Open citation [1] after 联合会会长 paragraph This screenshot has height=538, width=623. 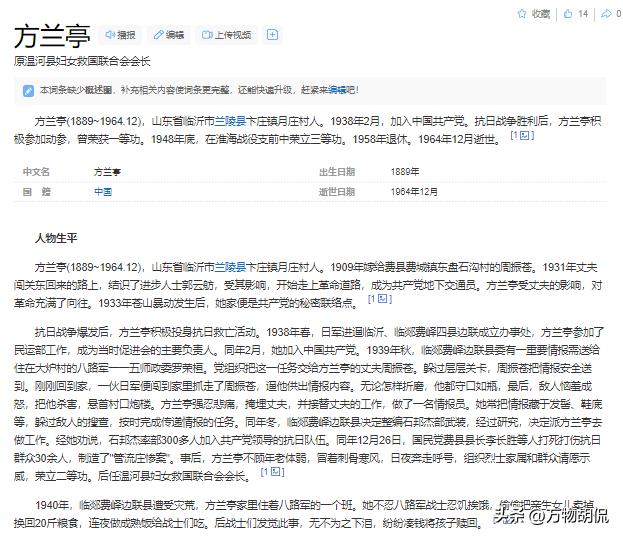click(x=272, y=472)
